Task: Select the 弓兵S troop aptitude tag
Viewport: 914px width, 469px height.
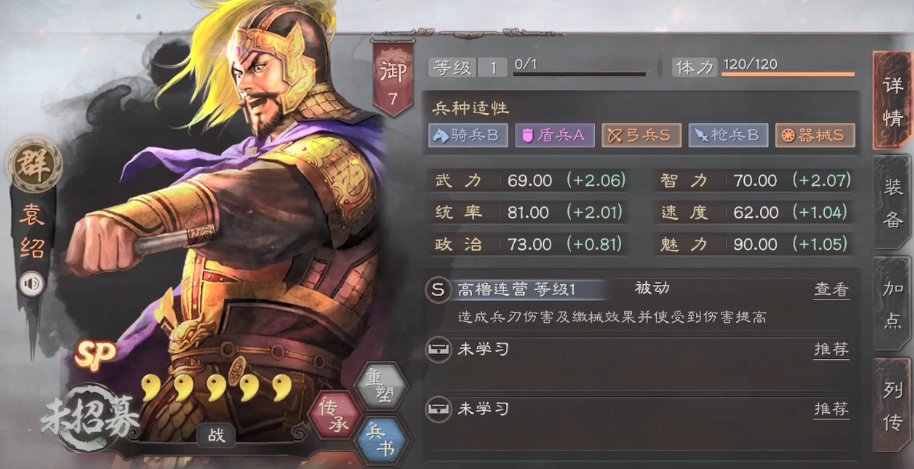Action: [641, 135]
